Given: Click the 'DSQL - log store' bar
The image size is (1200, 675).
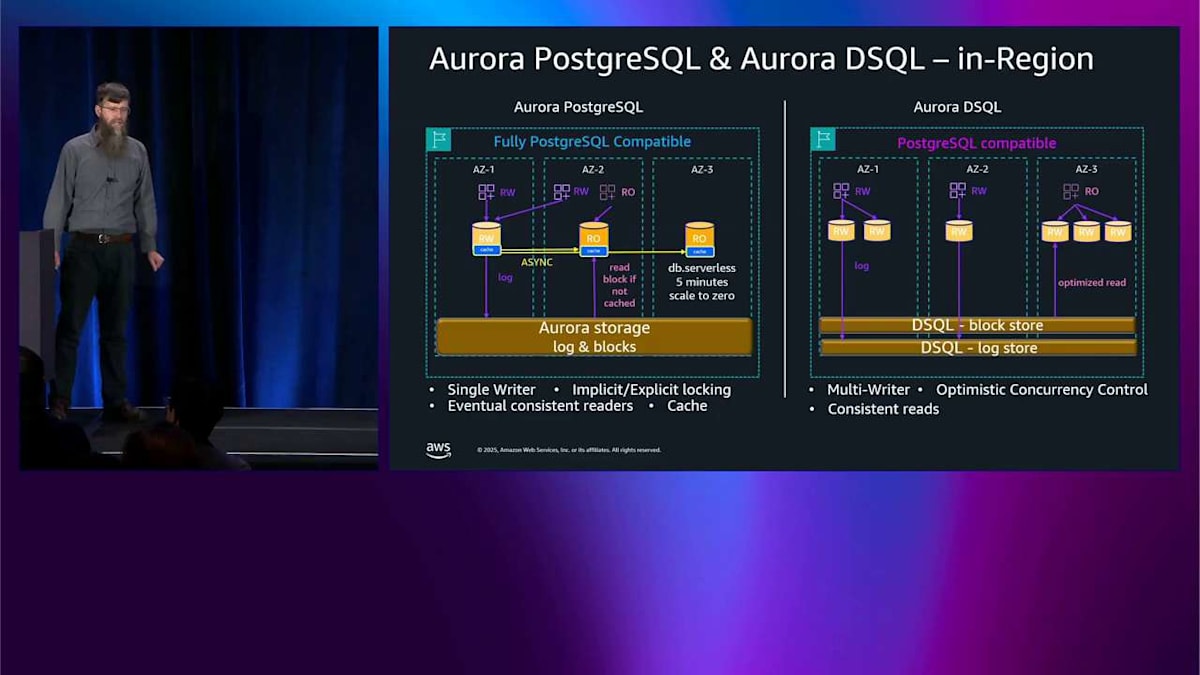Looking at the screenshot, I should pos(977,347).
